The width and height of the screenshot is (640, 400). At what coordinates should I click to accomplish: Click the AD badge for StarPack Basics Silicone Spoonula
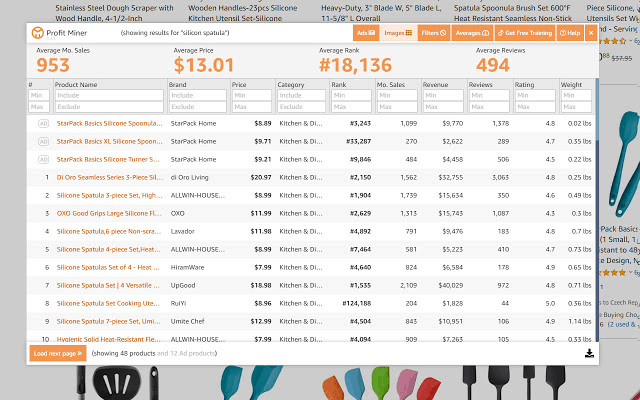(x=43, y=123)
